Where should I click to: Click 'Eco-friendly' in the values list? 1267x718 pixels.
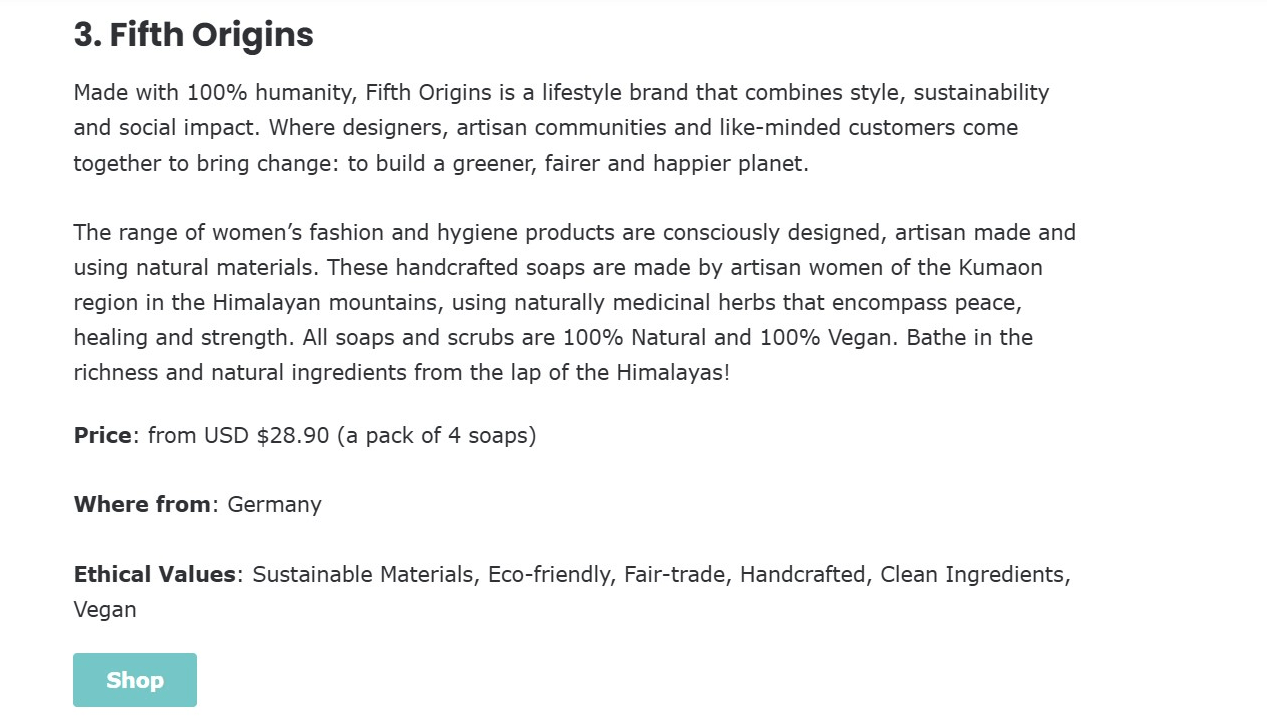coord(550,575)
